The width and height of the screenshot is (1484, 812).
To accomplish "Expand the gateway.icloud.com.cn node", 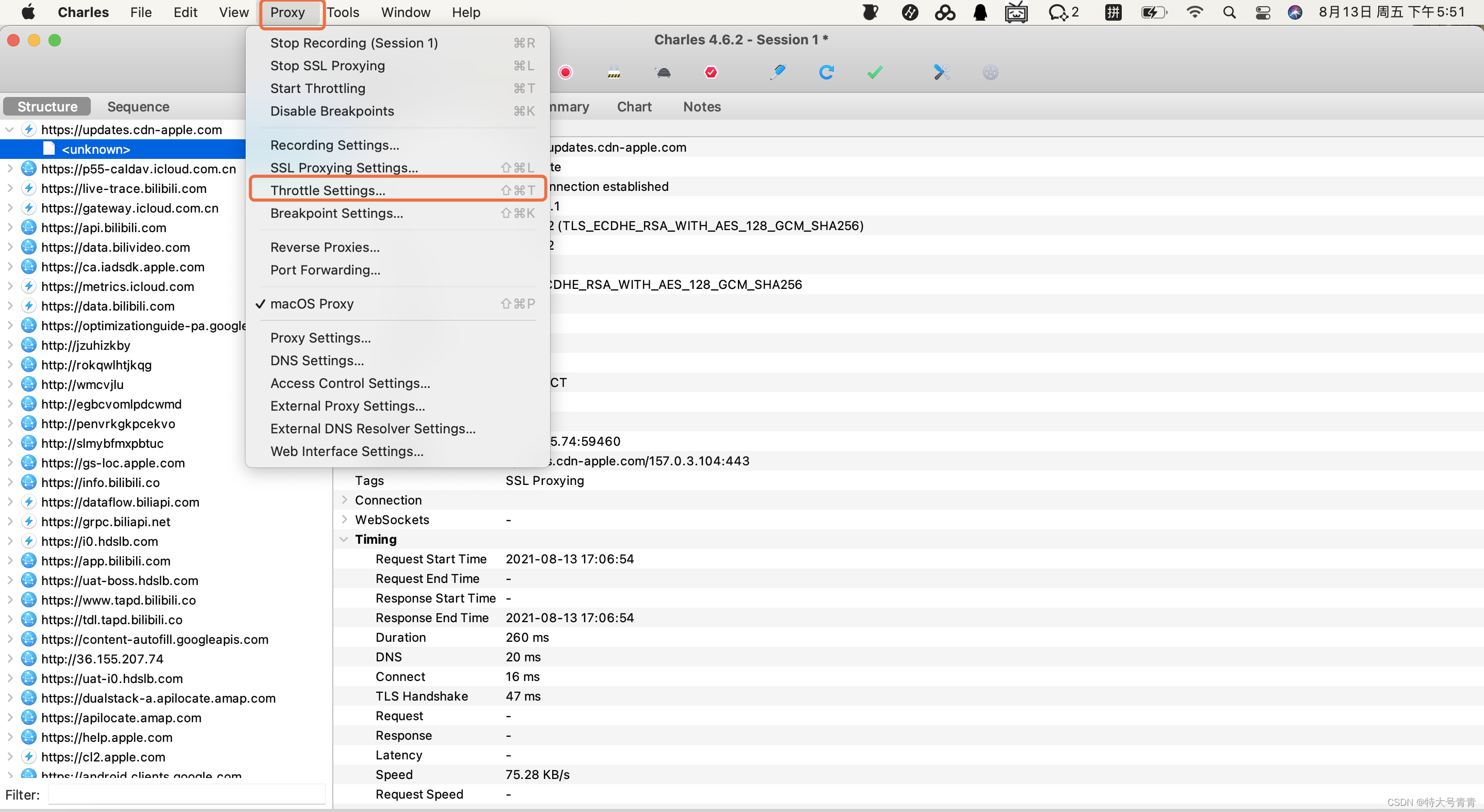I will pyautogui.click(x=9, y=208).
